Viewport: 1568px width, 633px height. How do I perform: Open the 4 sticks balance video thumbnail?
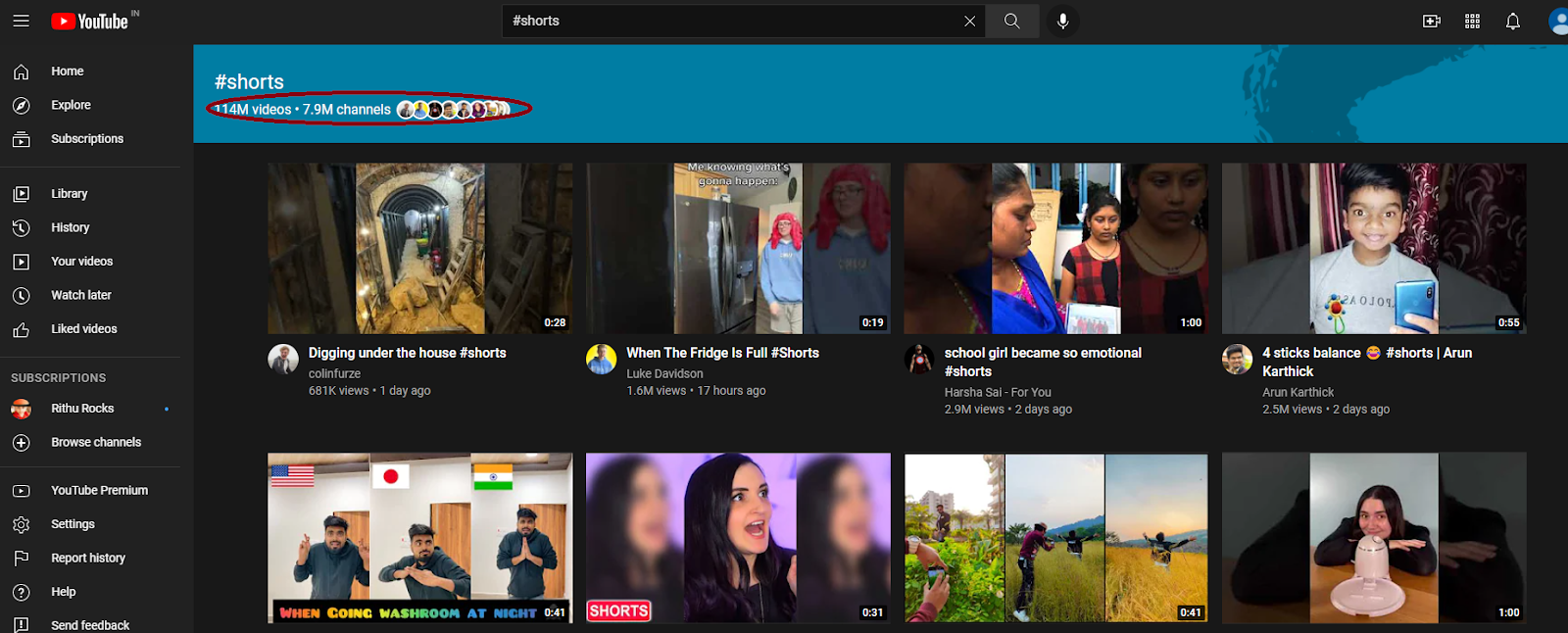click(1374, 249)
